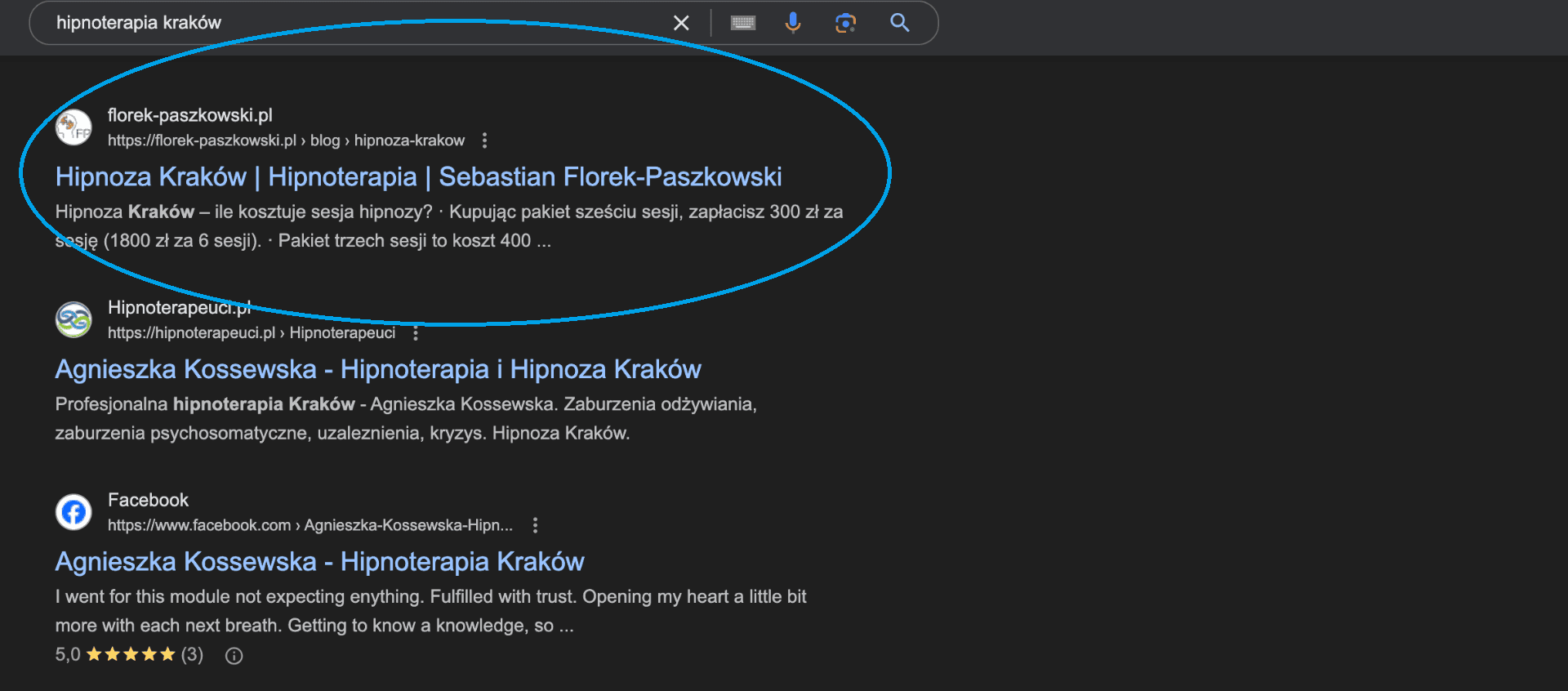Screen dimensions: 1568x691
Task: Click the hipnoterapeuci.pl Hipnoterapeuci URL
Action: click(x=252, y=333)
